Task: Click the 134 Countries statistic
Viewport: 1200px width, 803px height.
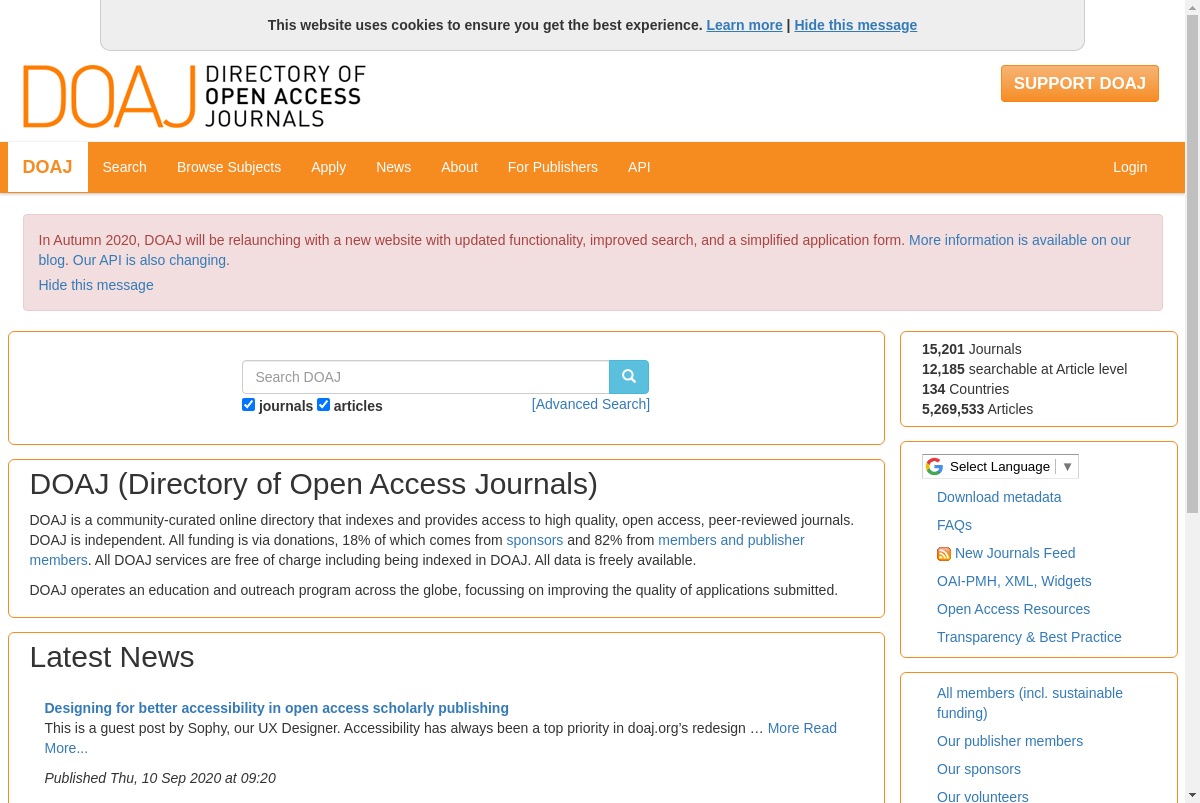Action: click(965, 389)
